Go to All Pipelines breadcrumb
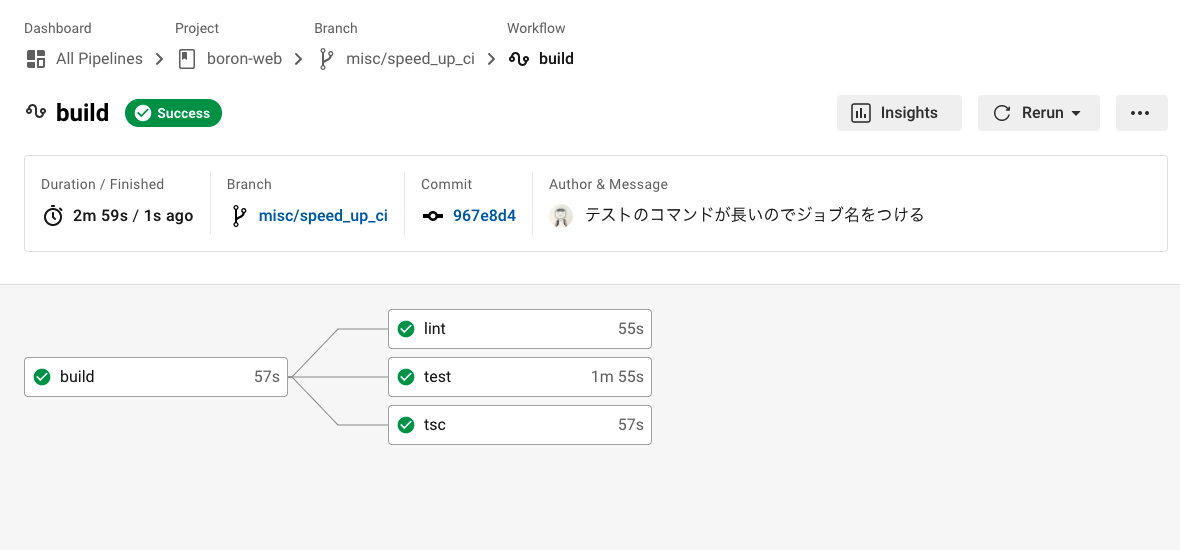Viewport: 1180px width, 550px height. click(99, 59)
